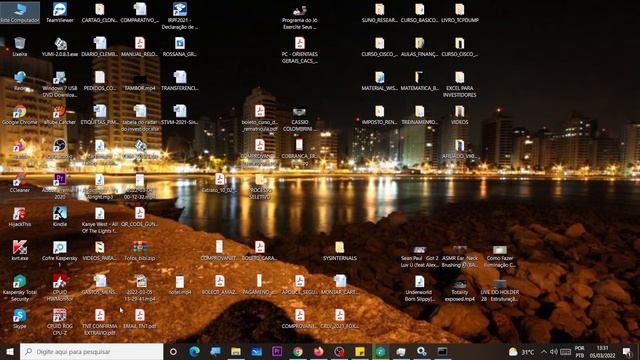Viewport: 640px width, 360px height.
Task: Expand the hidden system tray icons
Action: (544, 352)
